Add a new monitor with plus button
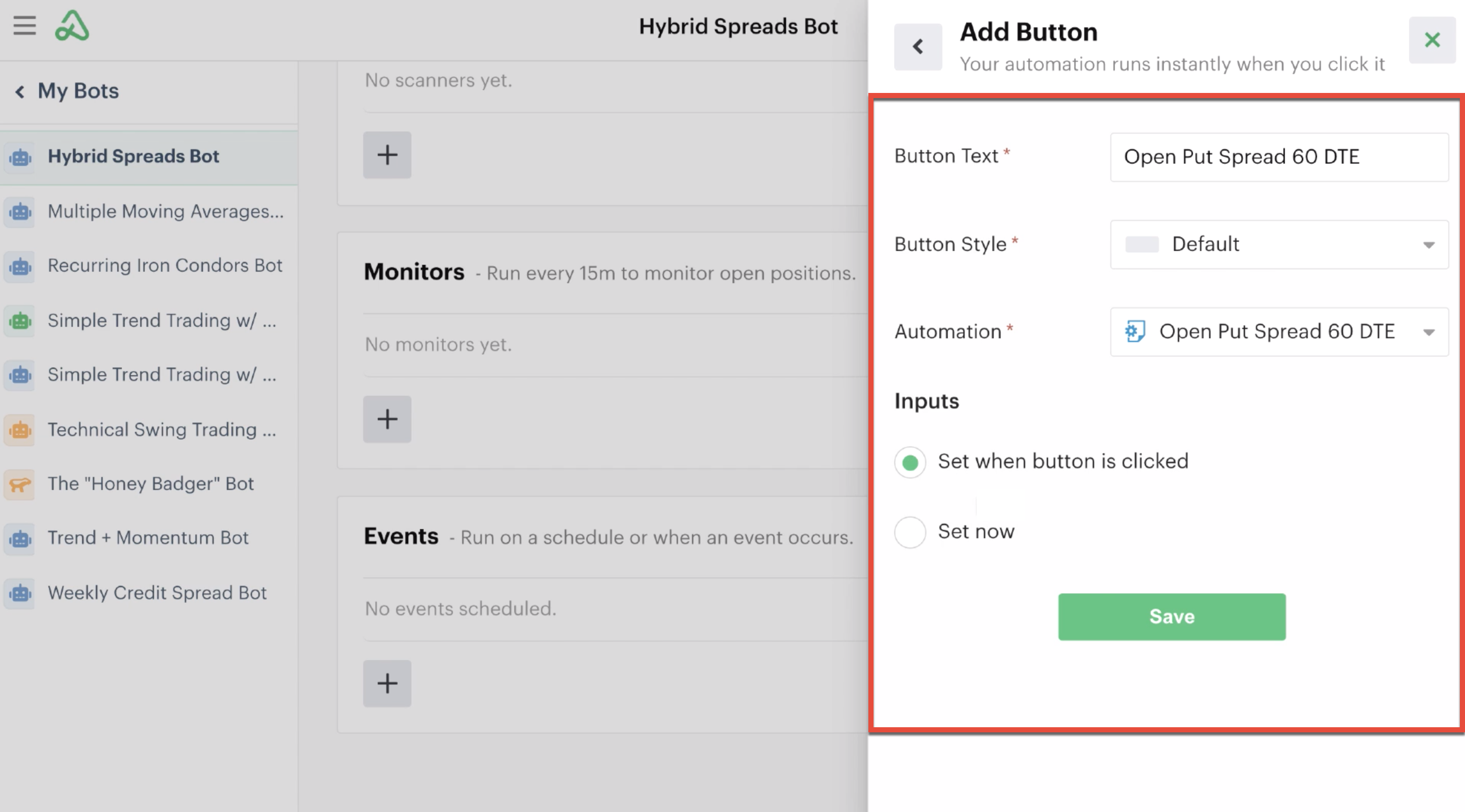1465x812 pixels. (x=387, y=419)
